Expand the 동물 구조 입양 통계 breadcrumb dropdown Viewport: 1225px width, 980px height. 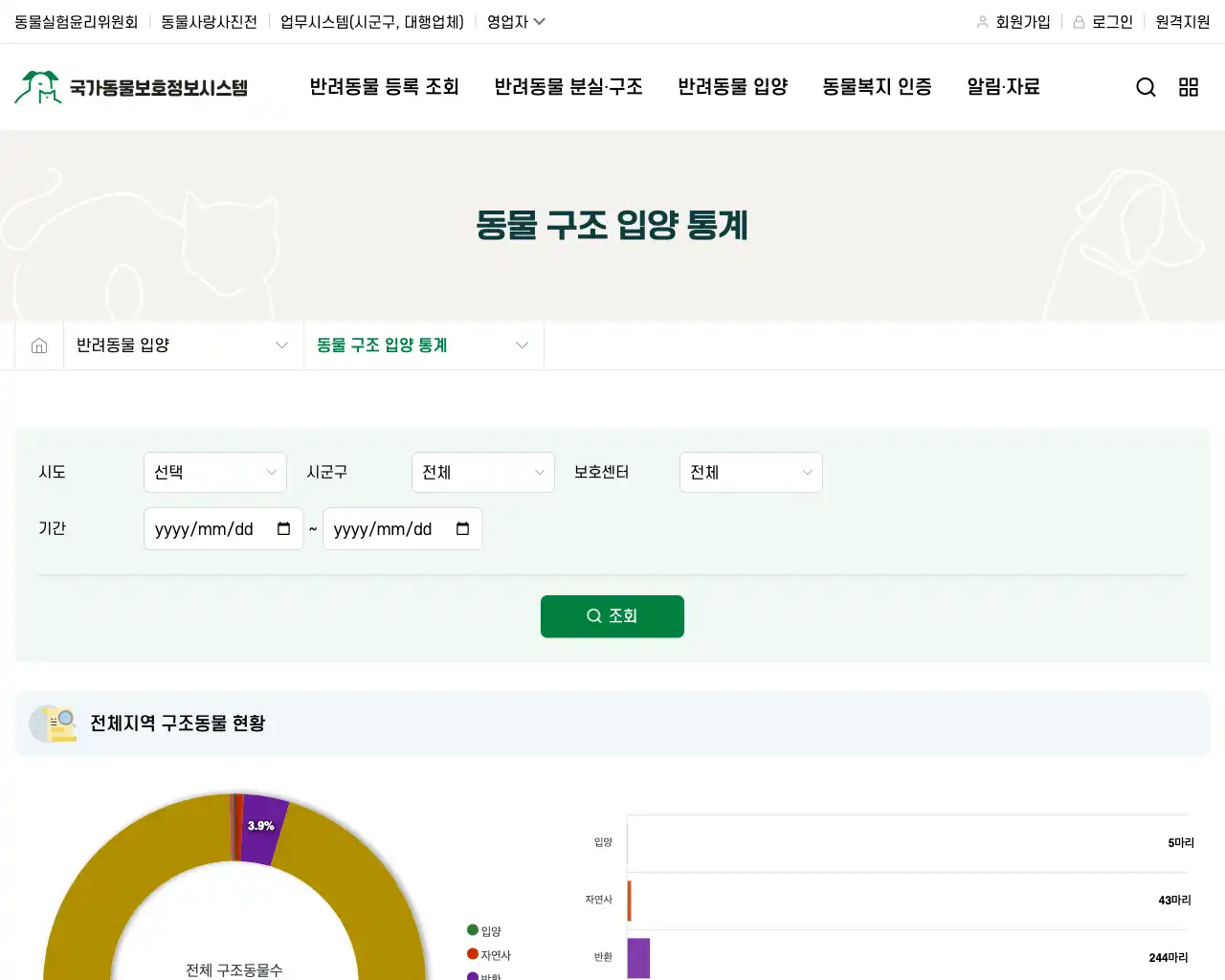423,345
